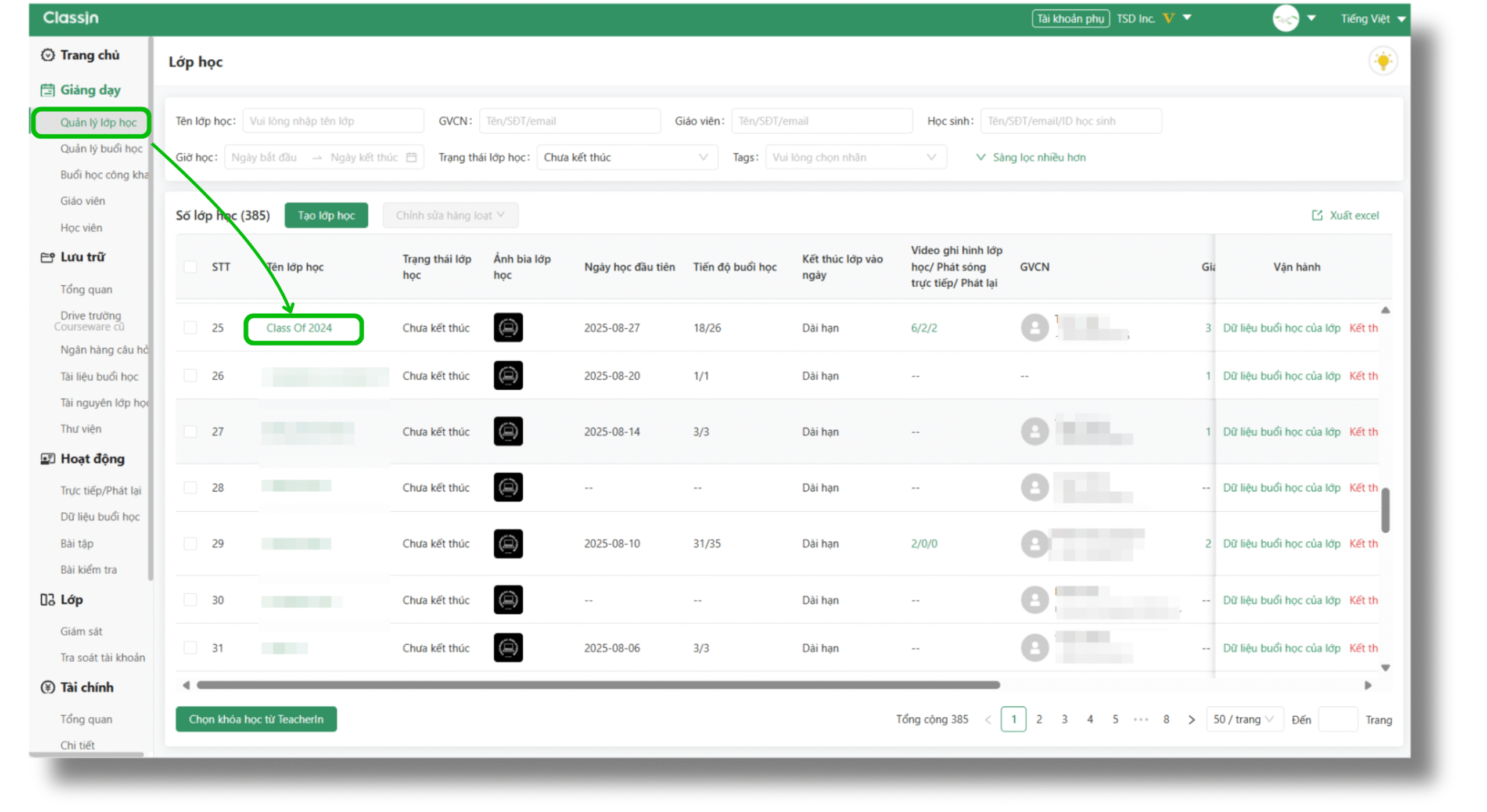Image resolution: width=1487 pixels, height=812 pixels.
Task: Toggle the select-all header checkbox
Action: [191, 267]
